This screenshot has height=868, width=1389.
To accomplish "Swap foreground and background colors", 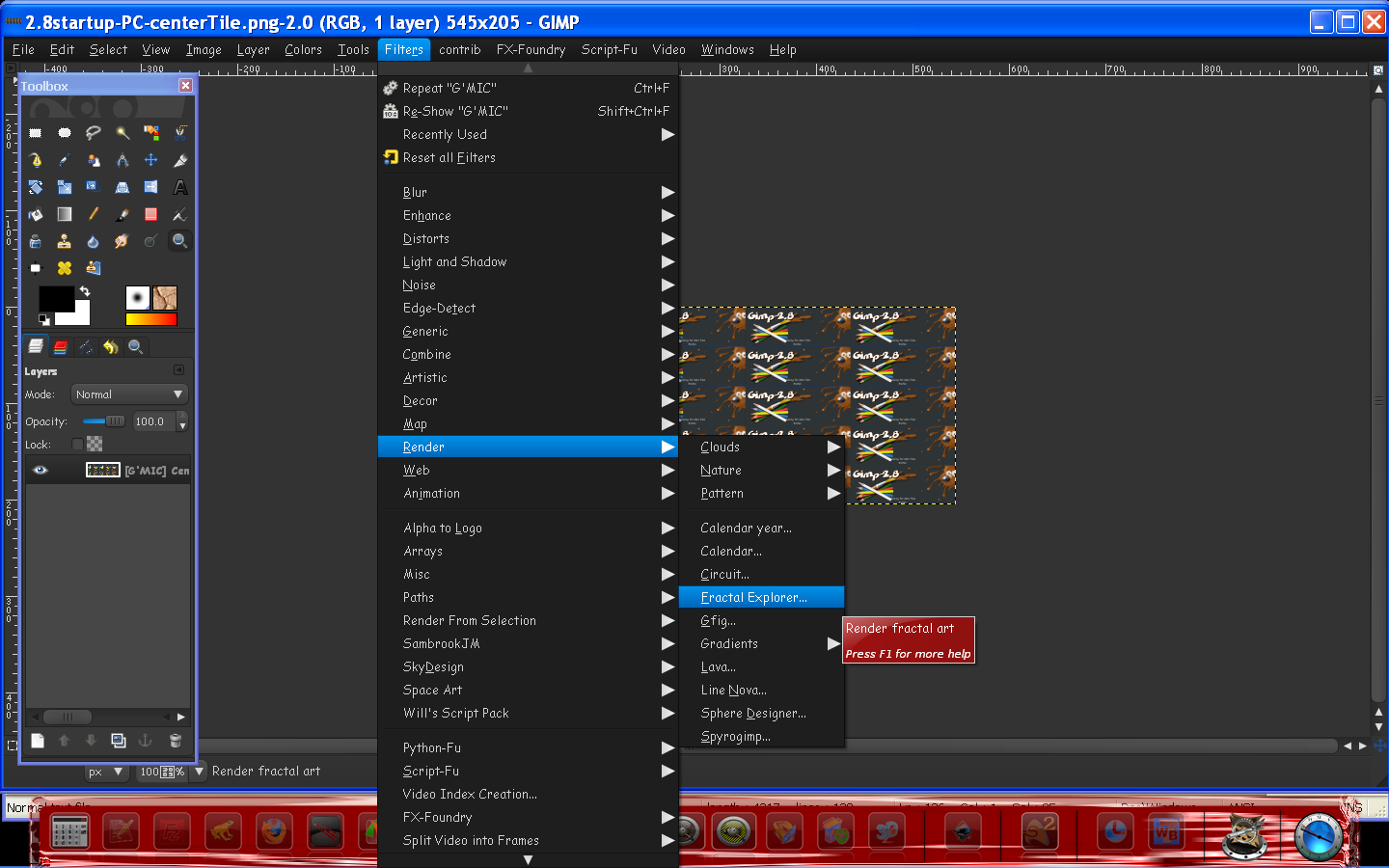I will 85,291.
